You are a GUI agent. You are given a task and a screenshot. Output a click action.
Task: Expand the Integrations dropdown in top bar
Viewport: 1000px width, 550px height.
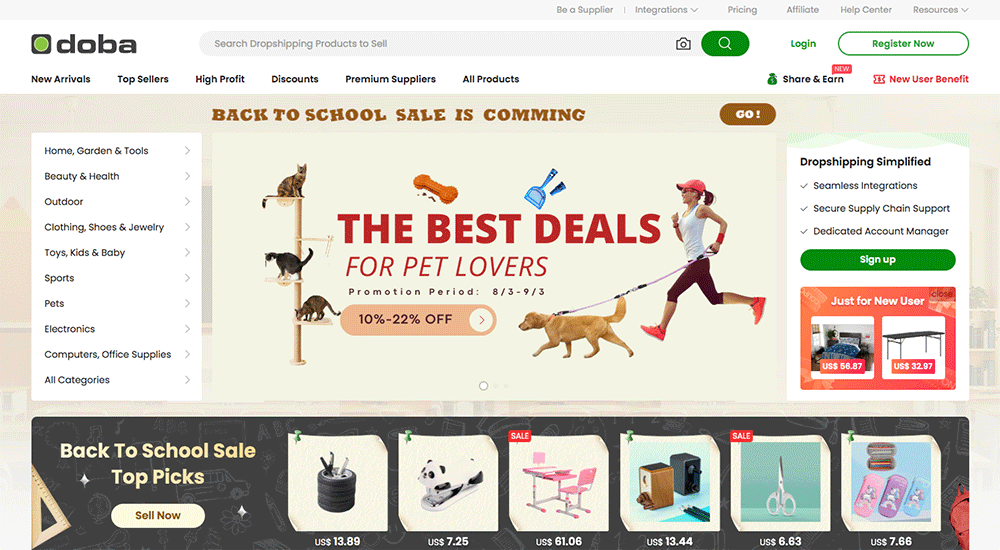click(666, 10)
